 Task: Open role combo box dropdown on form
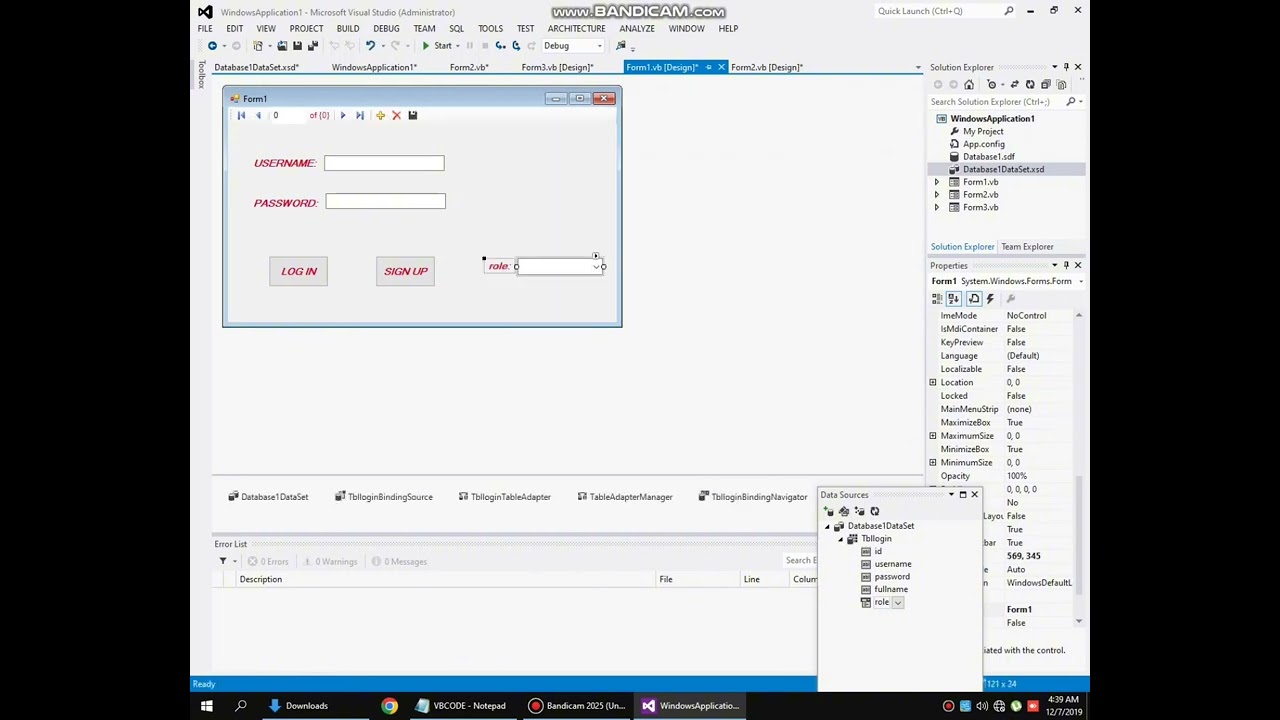596,266
